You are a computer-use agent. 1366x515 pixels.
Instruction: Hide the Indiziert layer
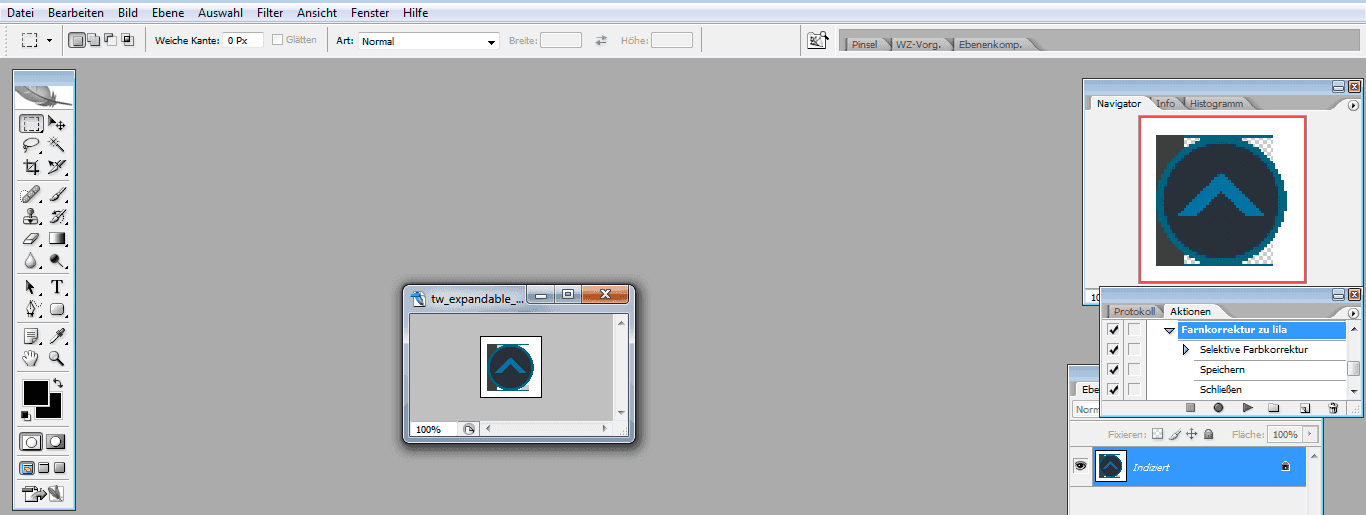(1080, 467)
